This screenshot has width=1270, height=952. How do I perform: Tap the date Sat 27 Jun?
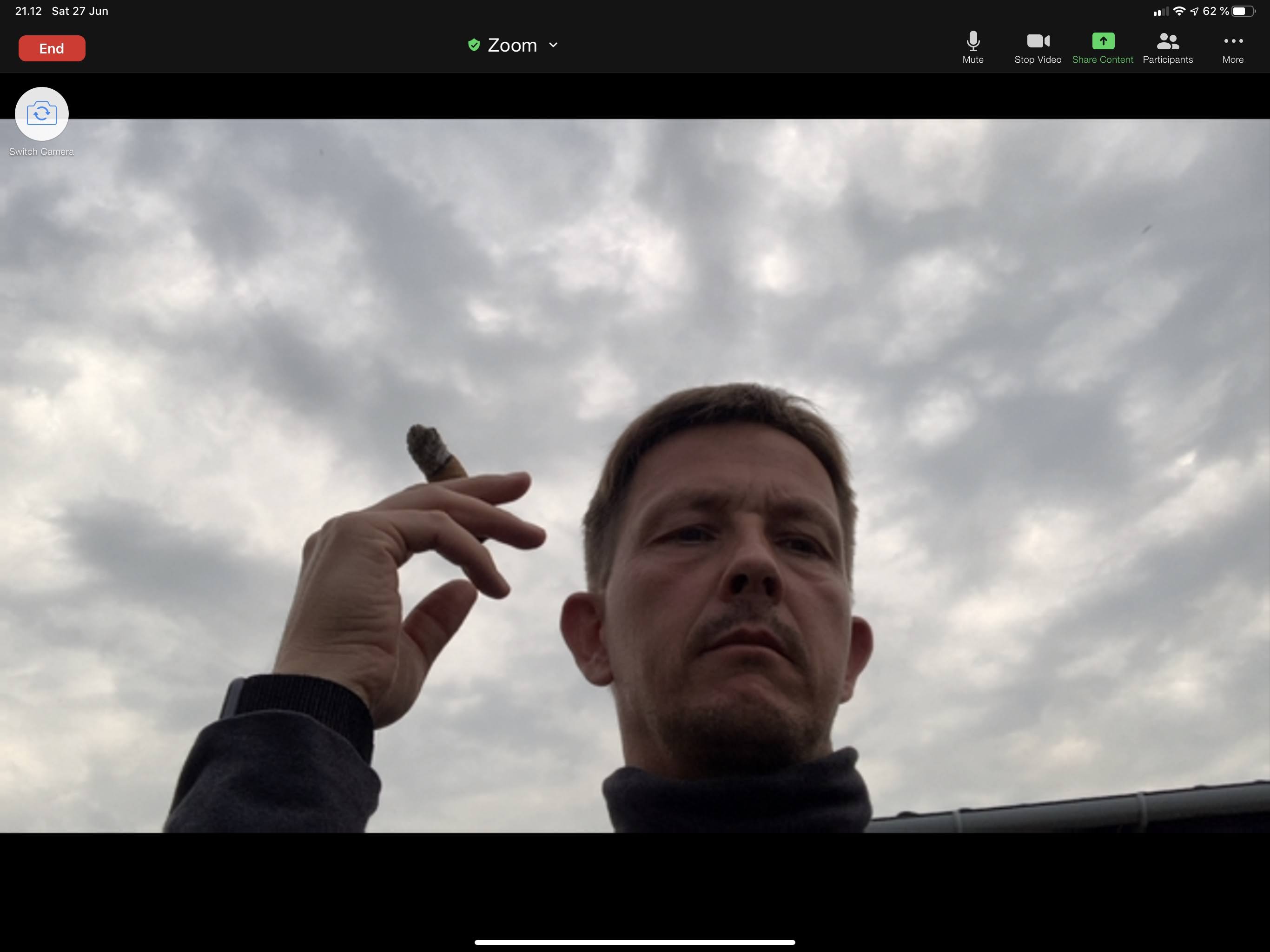click(80, 11)
